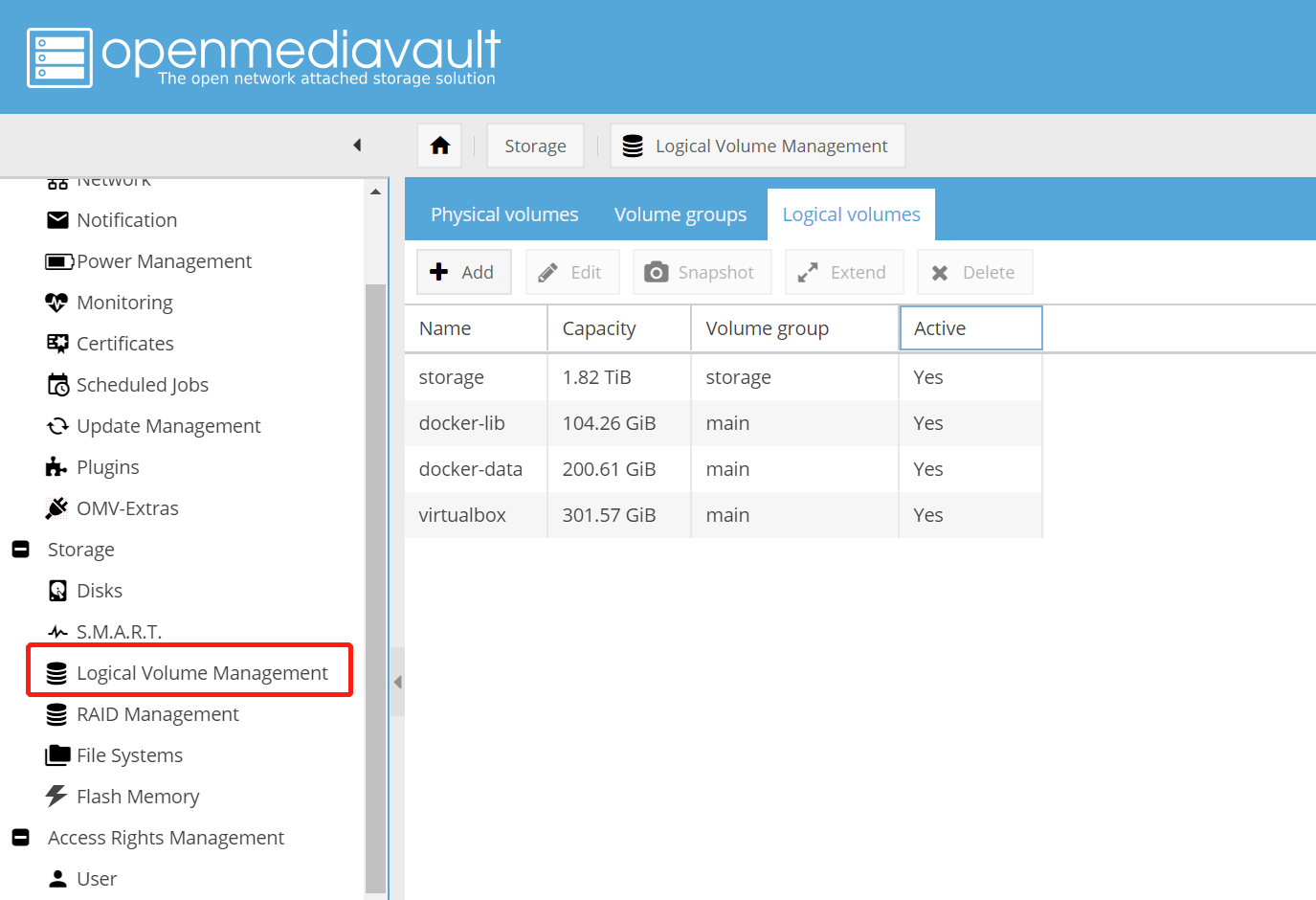Click the RAID Management stack icon
This screenshot has height=900, width=1316.
(x=56, y=714)
